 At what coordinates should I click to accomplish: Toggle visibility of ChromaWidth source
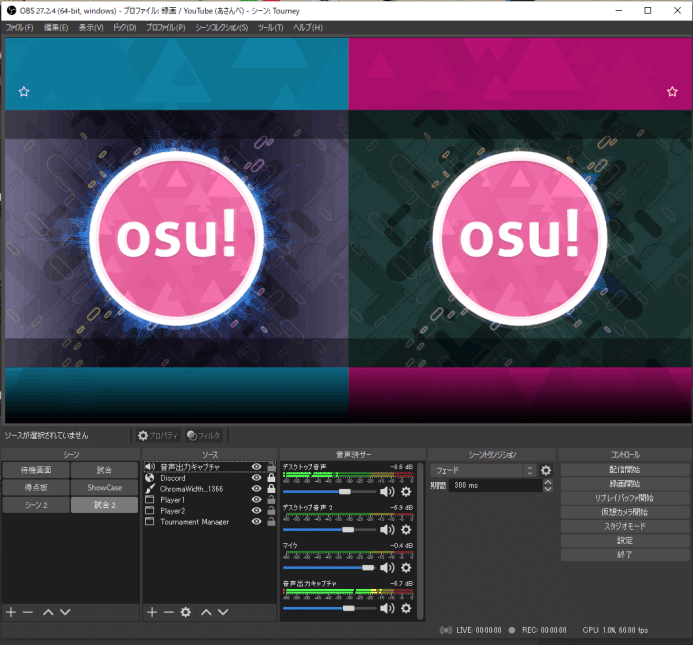click(256, 489)
